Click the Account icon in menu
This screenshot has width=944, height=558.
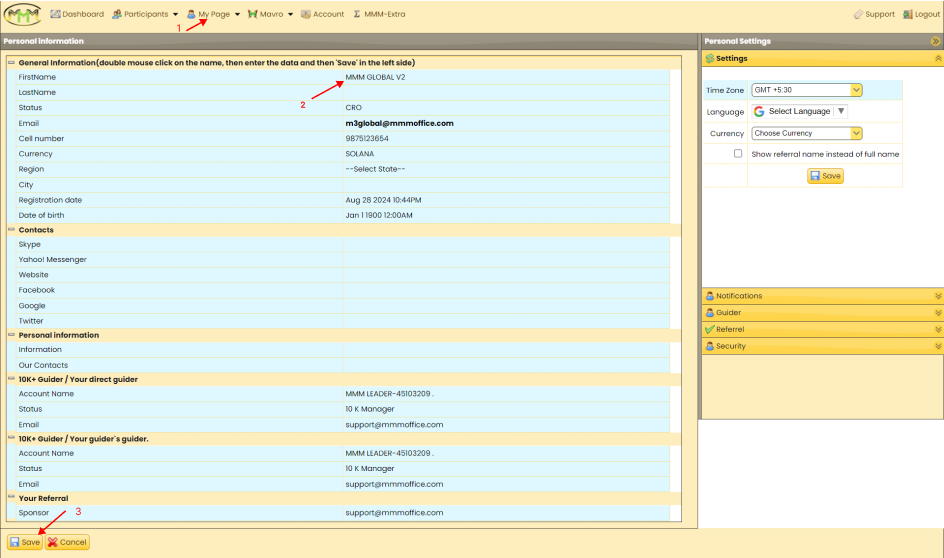[306, 14]
